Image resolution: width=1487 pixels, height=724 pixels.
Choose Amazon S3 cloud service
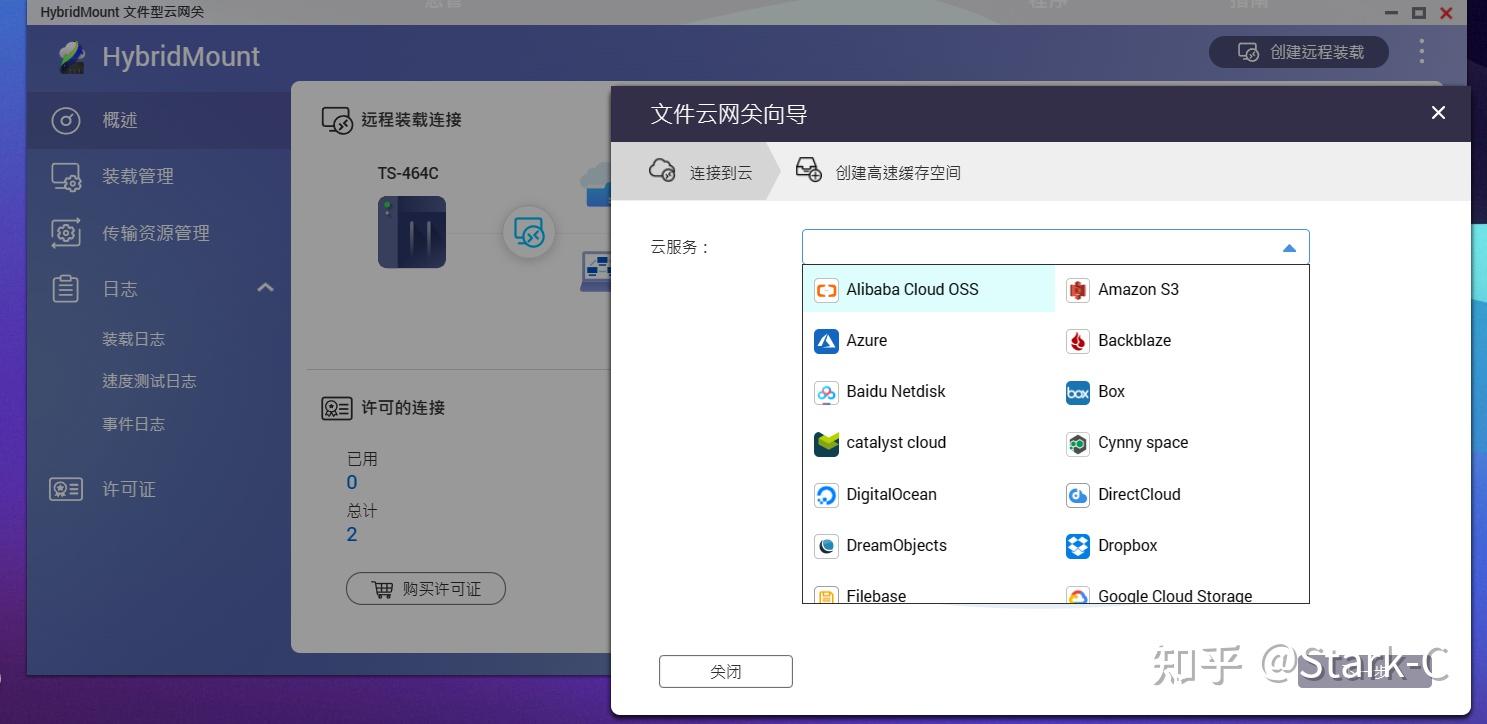(x=1138, y=289)
